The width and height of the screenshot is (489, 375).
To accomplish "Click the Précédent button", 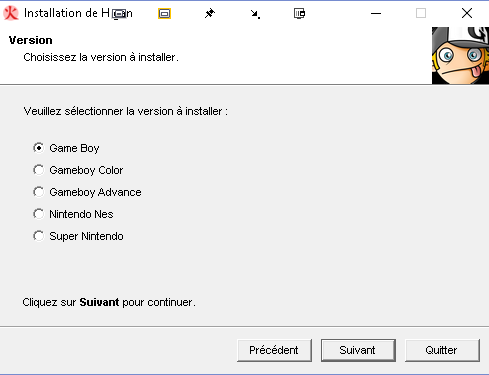I will click(x=274, y=350).
